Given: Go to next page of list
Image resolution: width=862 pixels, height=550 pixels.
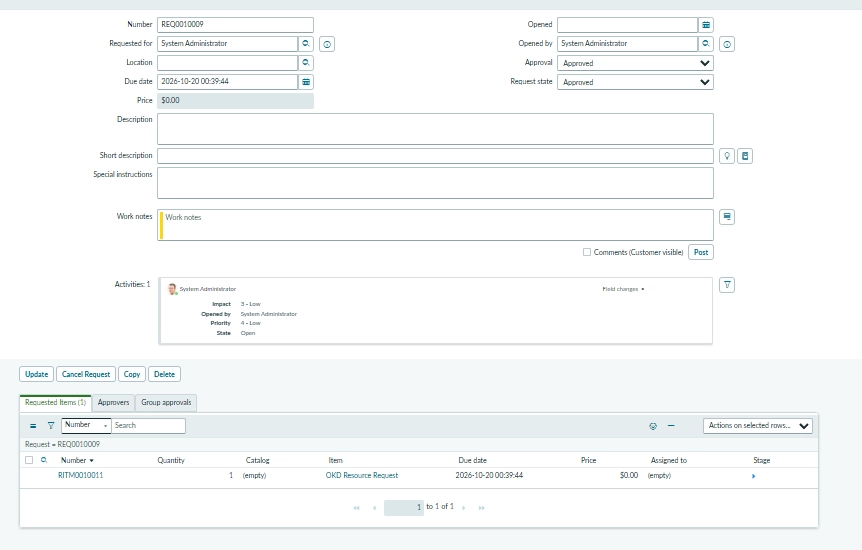Looking at the screenshot, I should click(464, 508).
